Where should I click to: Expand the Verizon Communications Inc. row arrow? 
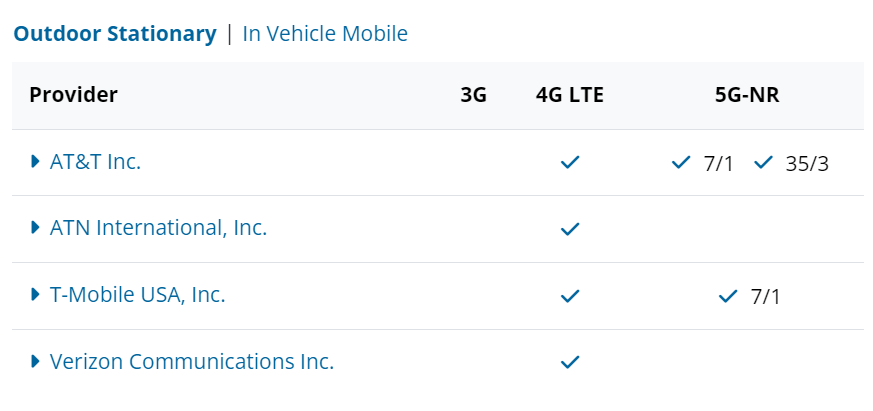[x=36, y=361]
